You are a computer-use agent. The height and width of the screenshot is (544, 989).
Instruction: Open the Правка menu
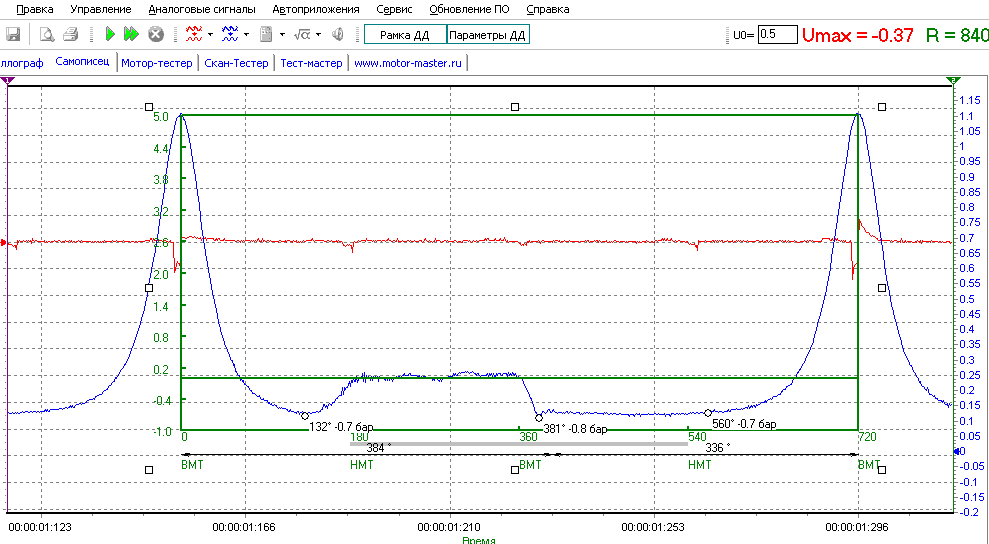(x=35, y=9)
